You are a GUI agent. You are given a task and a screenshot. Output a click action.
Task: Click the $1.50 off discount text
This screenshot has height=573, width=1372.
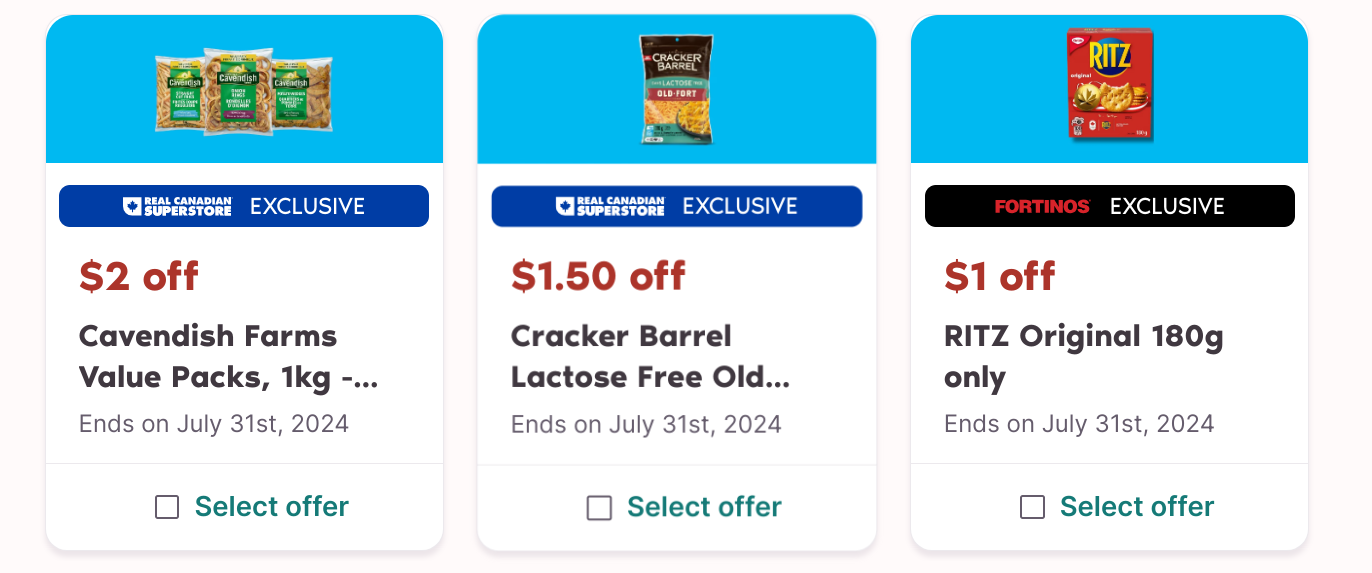pyautogui.click(x=598, y=276)
